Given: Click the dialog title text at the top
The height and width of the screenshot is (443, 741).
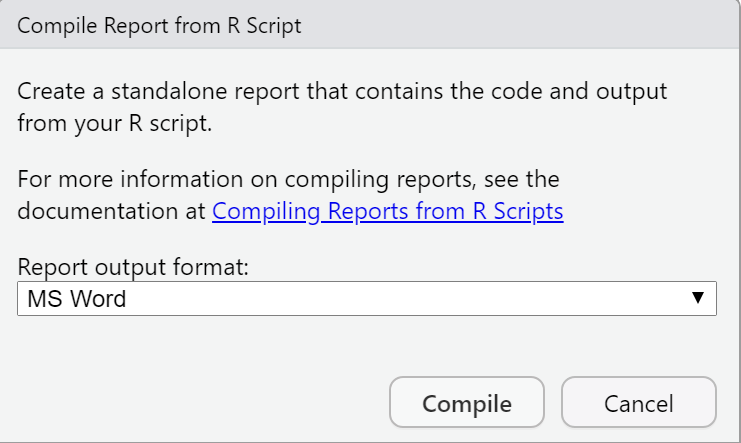Looking at the screenshot, I should tap(159, 26).
